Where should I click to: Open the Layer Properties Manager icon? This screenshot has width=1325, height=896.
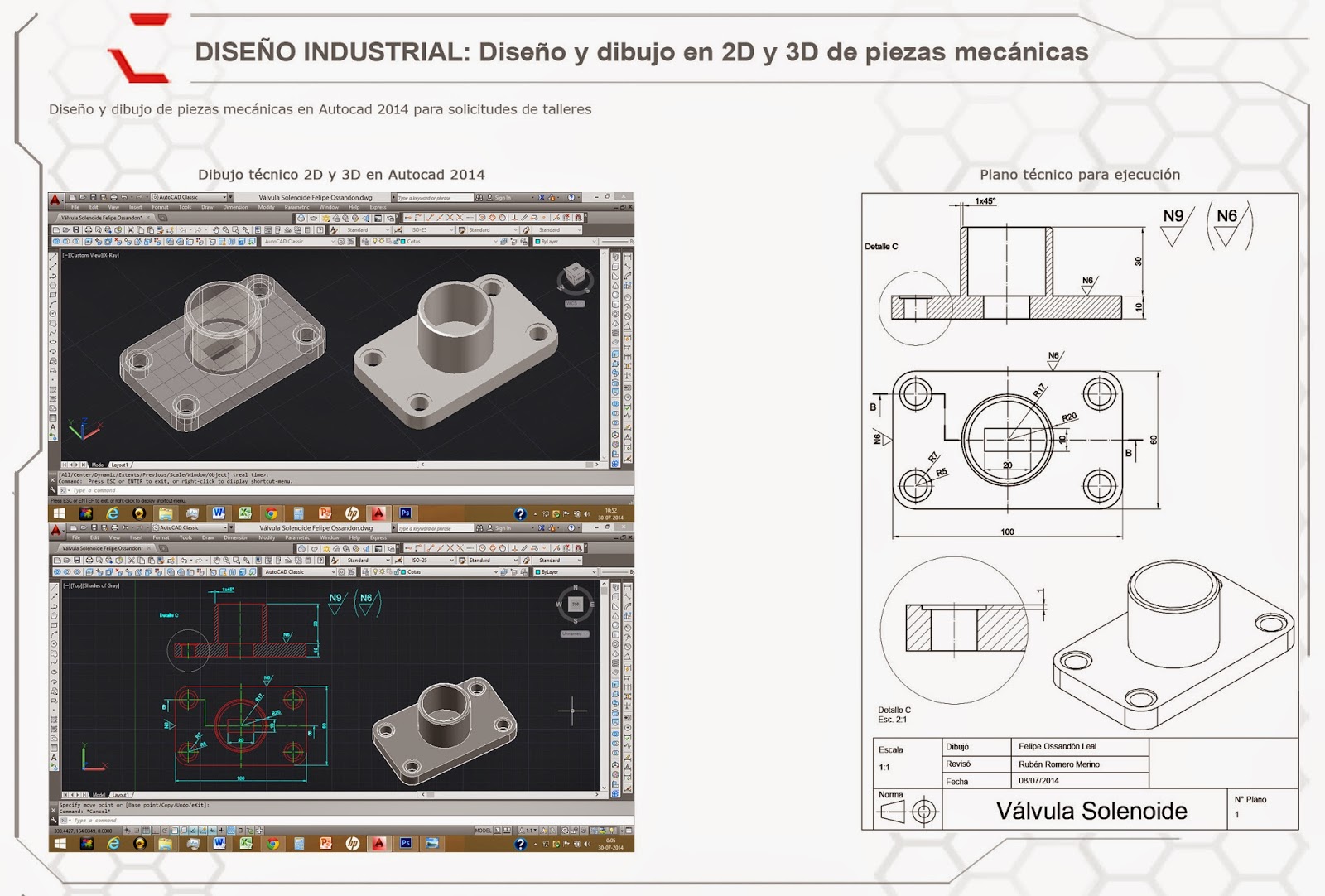tap(365, 241)
